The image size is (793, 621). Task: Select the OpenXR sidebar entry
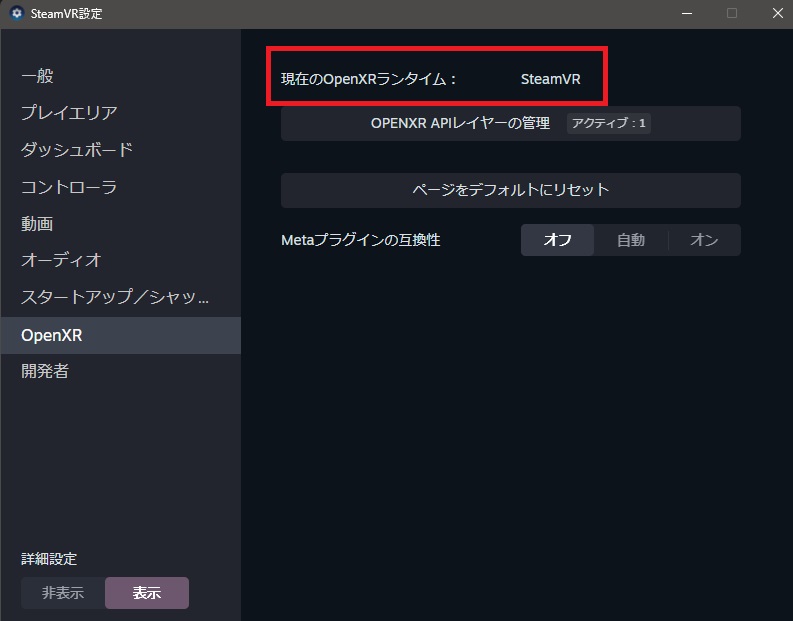[120, 335]
